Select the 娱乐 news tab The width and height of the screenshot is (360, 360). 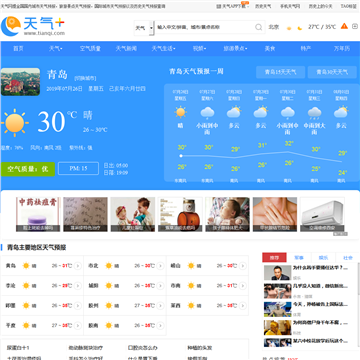tap(323, 257)
